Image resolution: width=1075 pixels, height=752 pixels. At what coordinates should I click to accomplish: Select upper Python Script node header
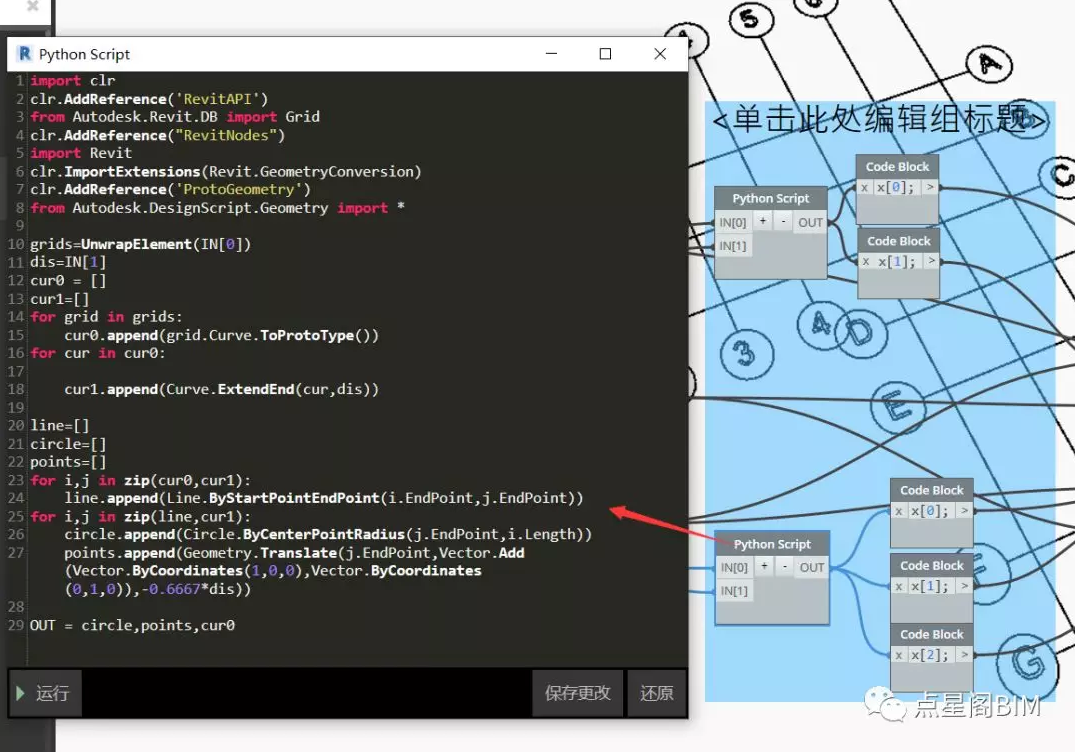click(771, 198)
